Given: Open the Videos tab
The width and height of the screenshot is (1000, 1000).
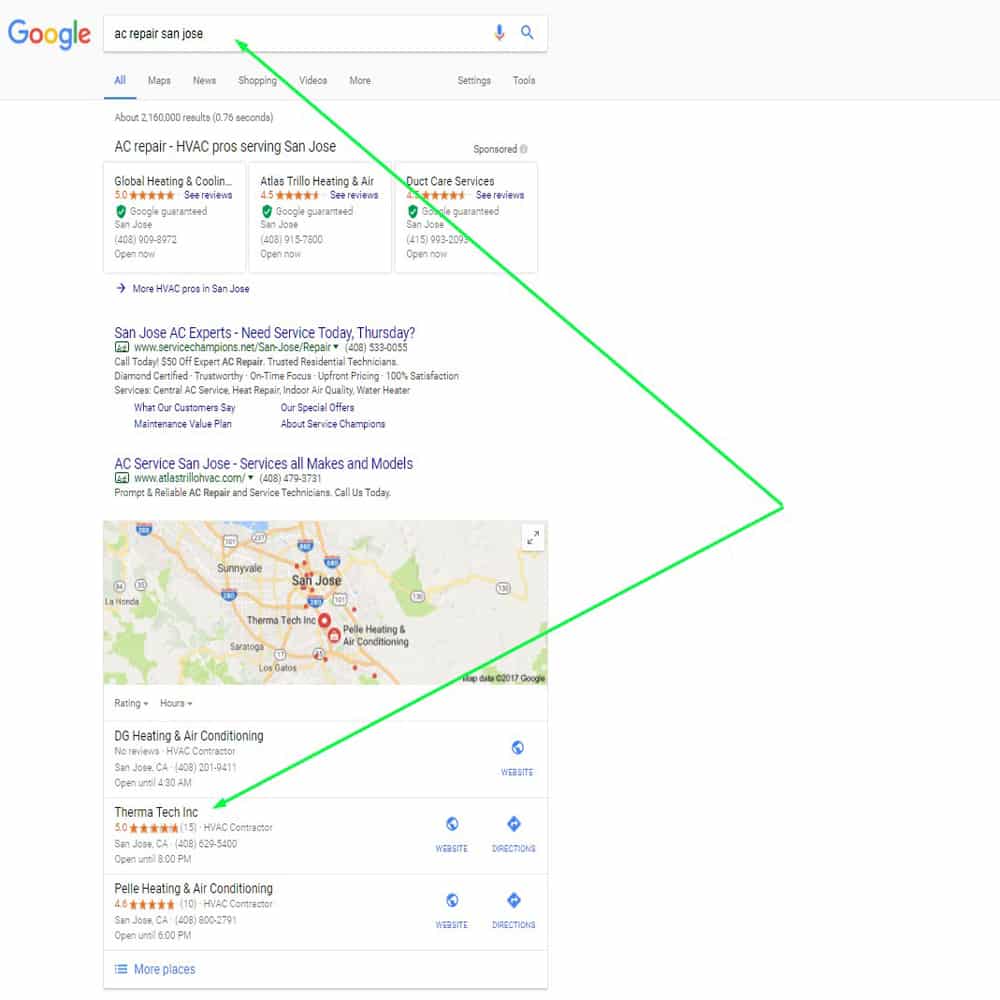Looking at the screenshot, I should [312, 80].
